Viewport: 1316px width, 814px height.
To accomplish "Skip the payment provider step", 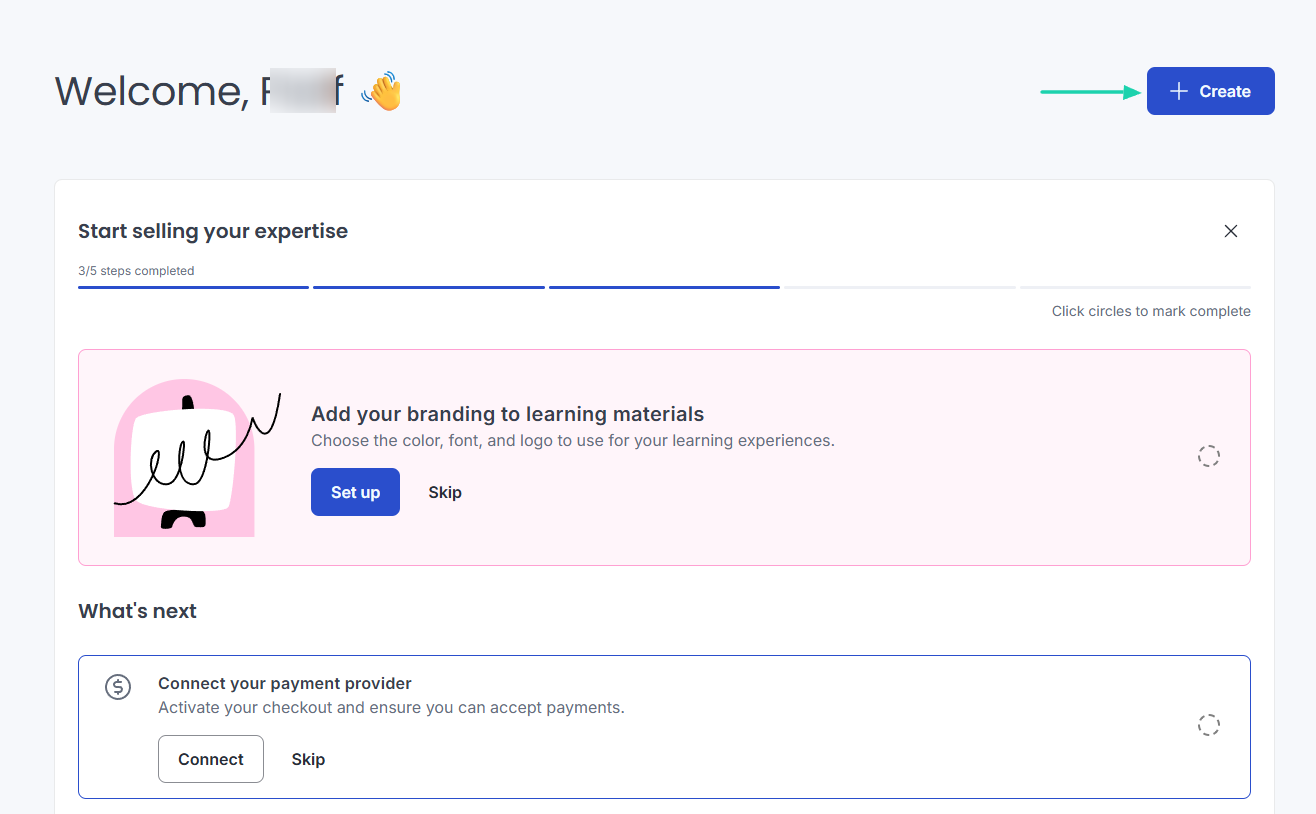I will coord(308,759).
